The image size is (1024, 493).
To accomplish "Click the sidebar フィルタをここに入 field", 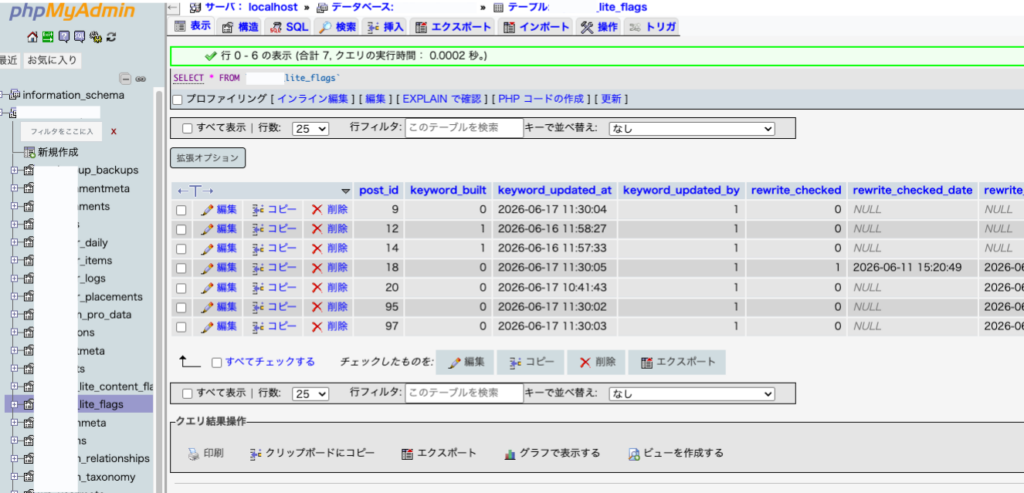I will pyautogui.click(x=62, y=131).
